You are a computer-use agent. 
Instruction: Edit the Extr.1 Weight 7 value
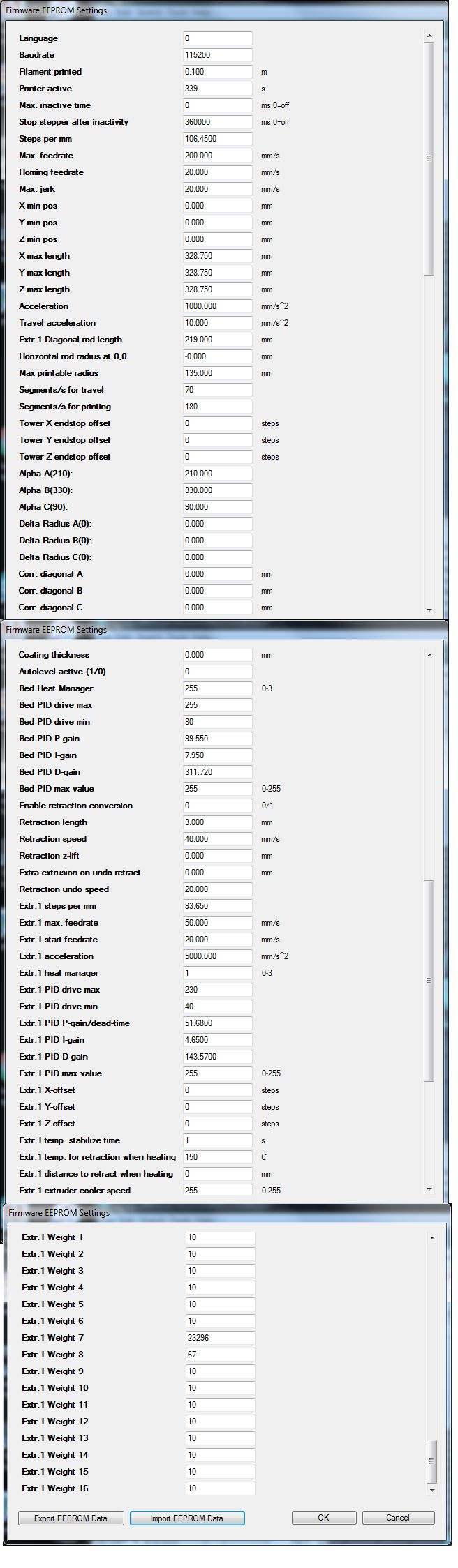coord(220,1338)
